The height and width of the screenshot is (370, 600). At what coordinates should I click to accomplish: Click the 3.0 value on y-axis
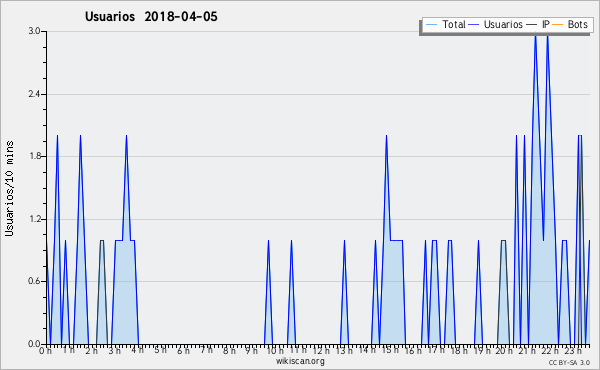pyautogui.click(x=34, y=31)
